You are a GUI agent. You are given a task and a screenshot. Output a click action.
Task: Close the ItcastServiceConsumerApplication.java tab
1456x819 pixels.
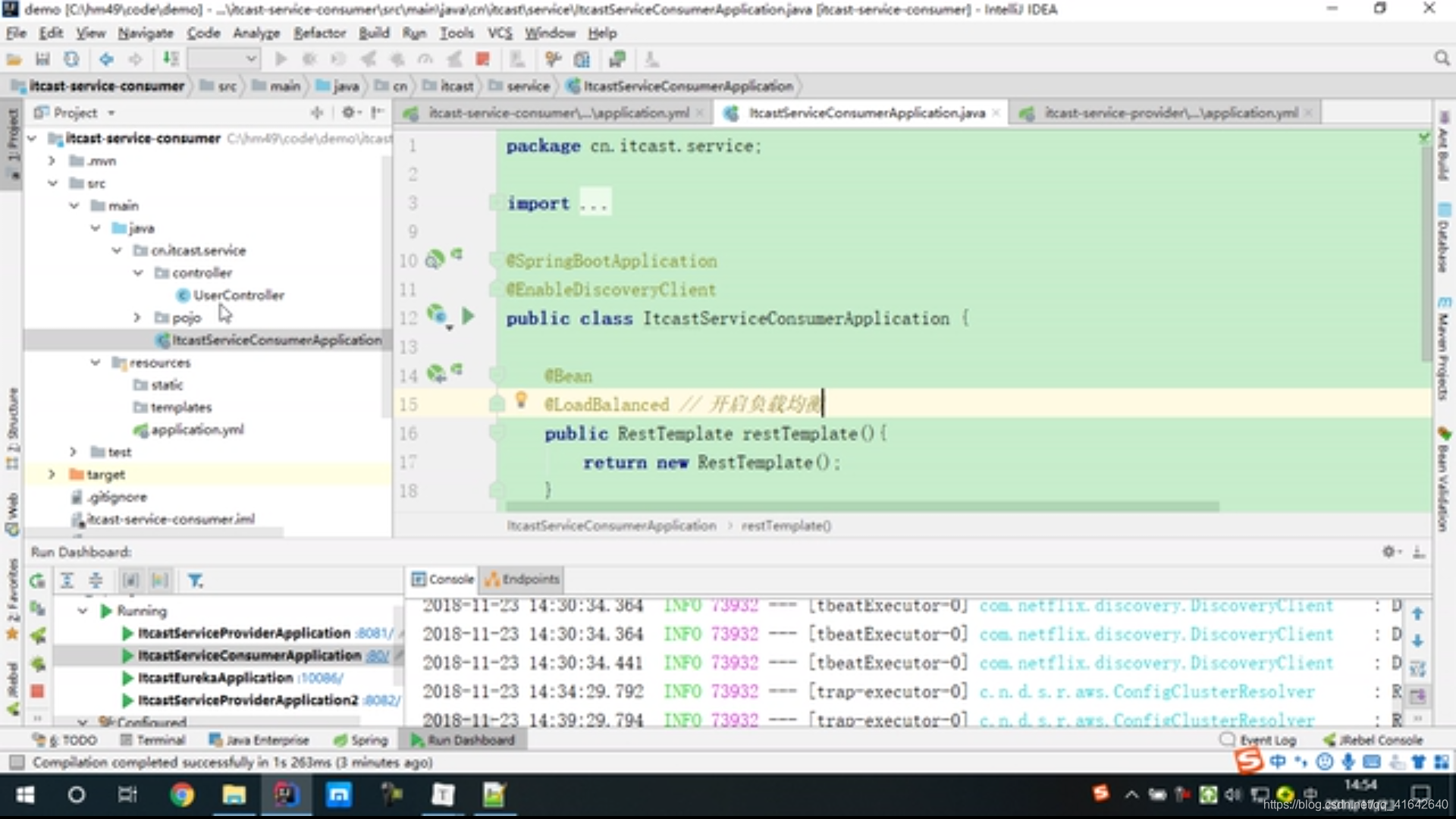click(x=996, y=113)
